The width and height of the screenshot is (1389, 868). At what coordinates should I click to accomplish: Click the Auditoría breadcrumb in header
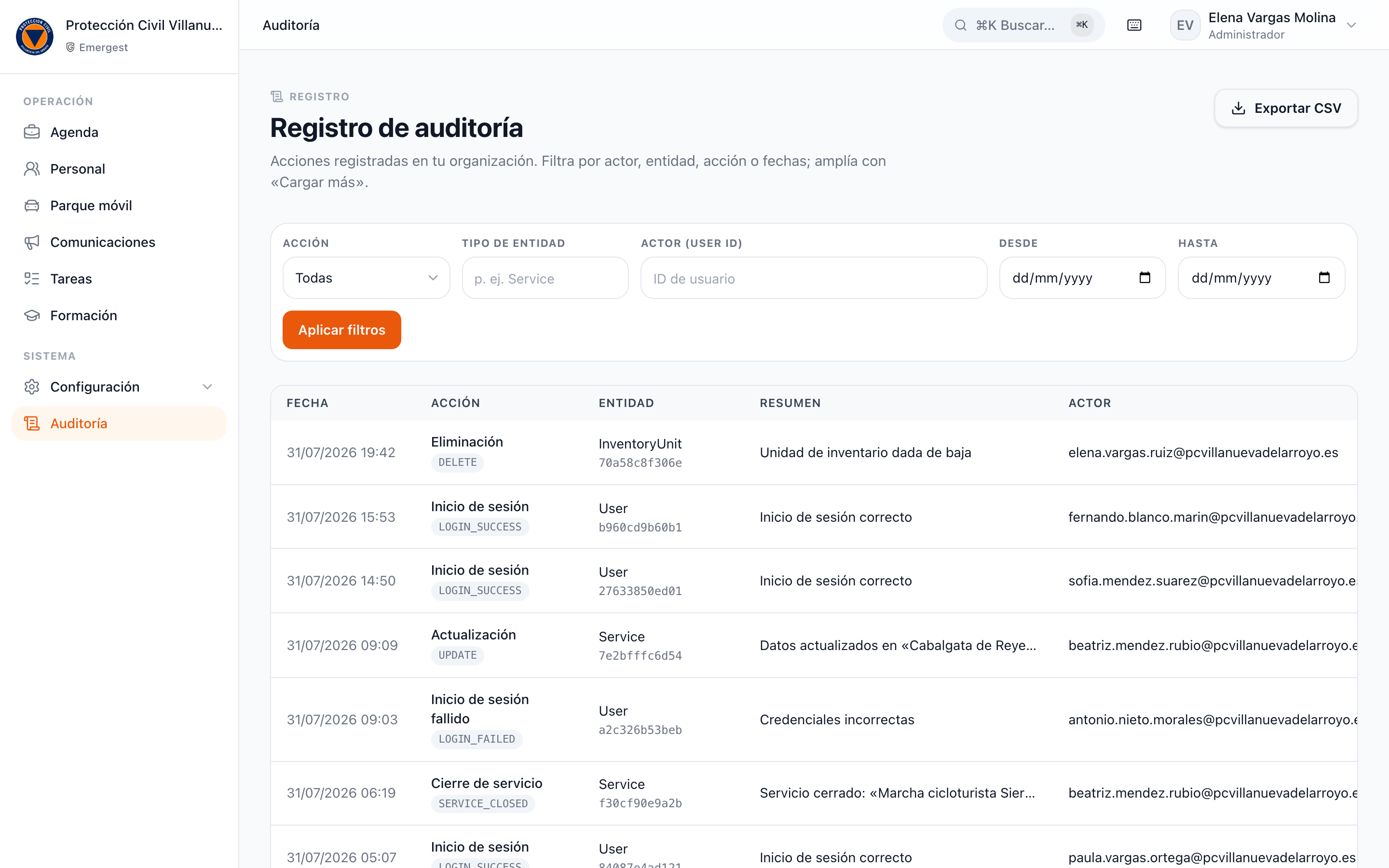click(291, 25)
